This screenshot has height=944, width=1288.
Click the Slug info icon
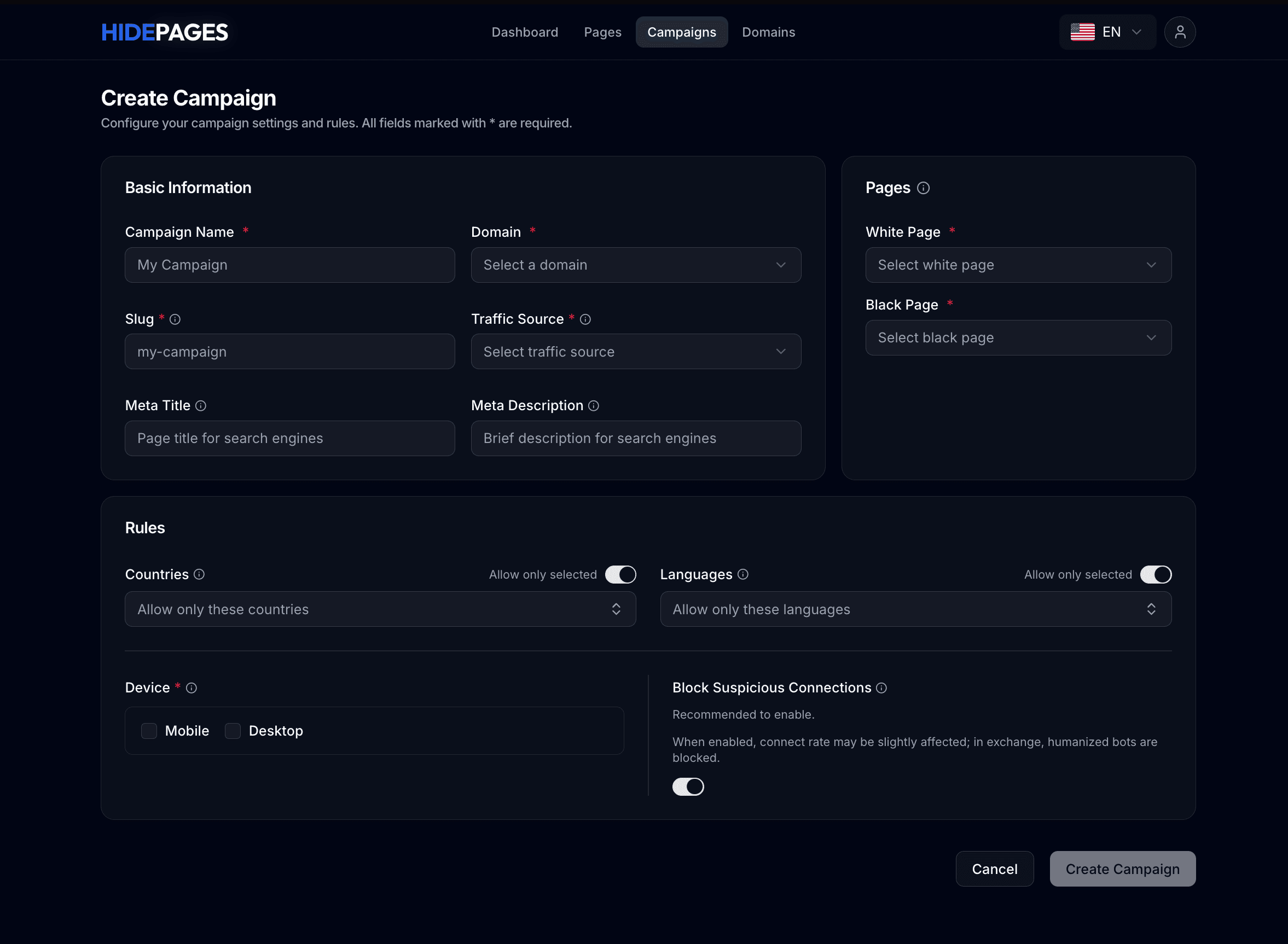(x=175, y=319)
